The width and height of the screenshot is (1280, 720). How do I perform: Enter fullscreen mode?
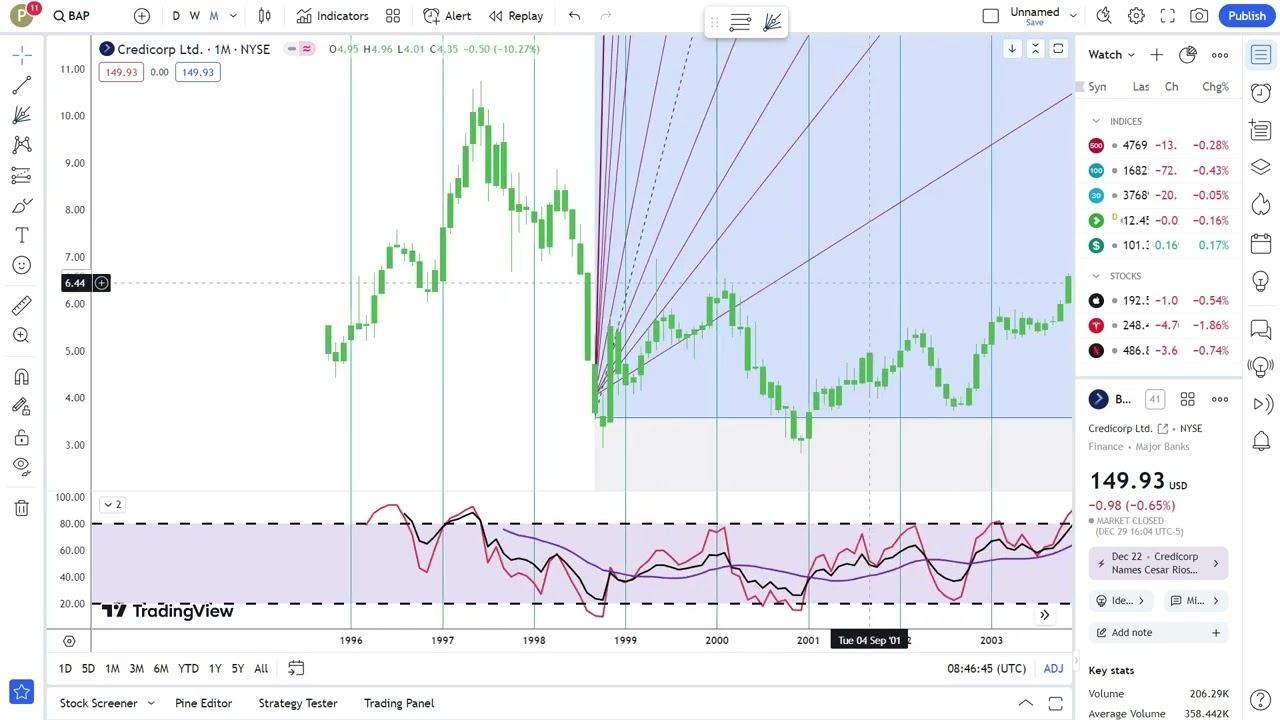[1167, 16]
